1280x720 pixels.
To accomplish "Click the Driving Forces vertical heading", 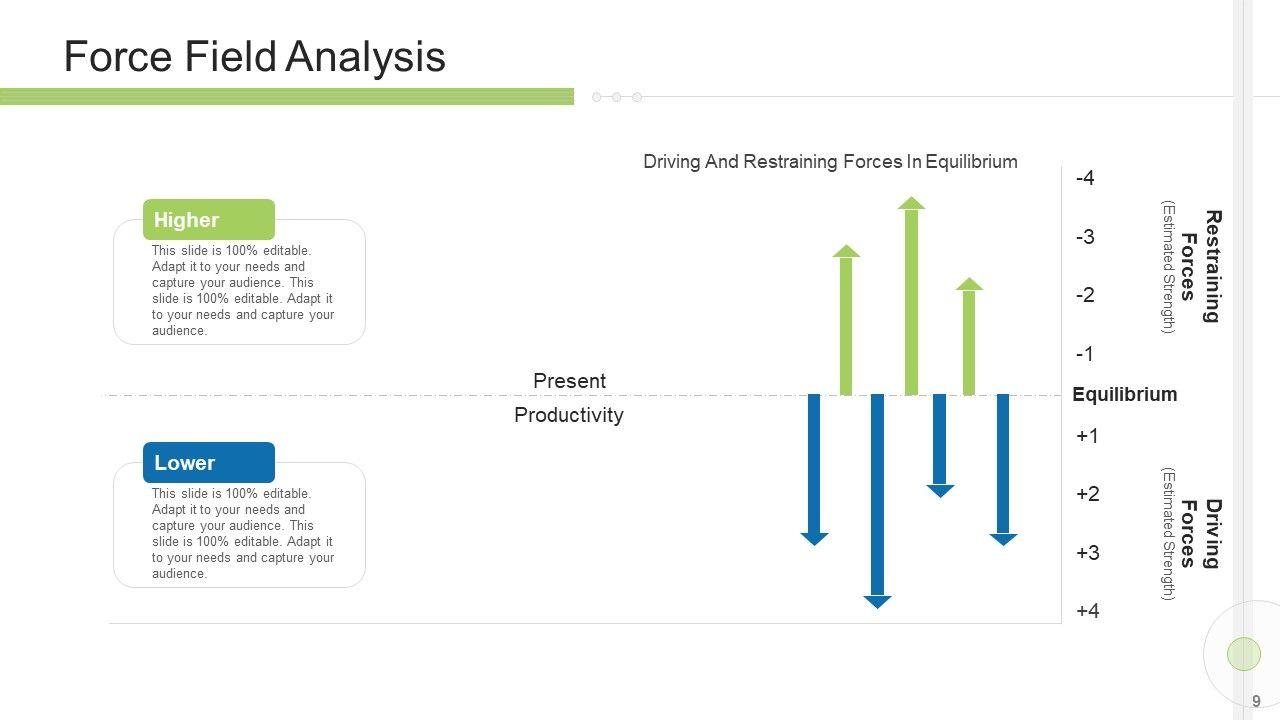I will (x=1201, y=533).
